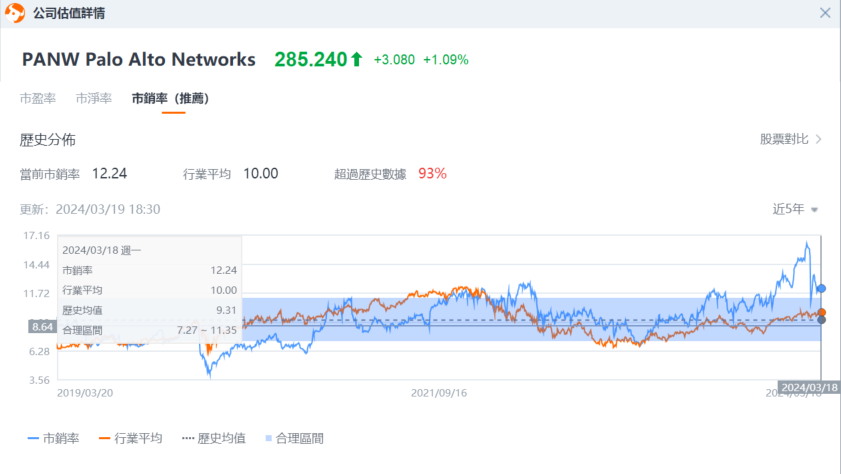Select the 市銷率 (推薦) tab
Screen dimensions: 841x474
tap(171, 99)
